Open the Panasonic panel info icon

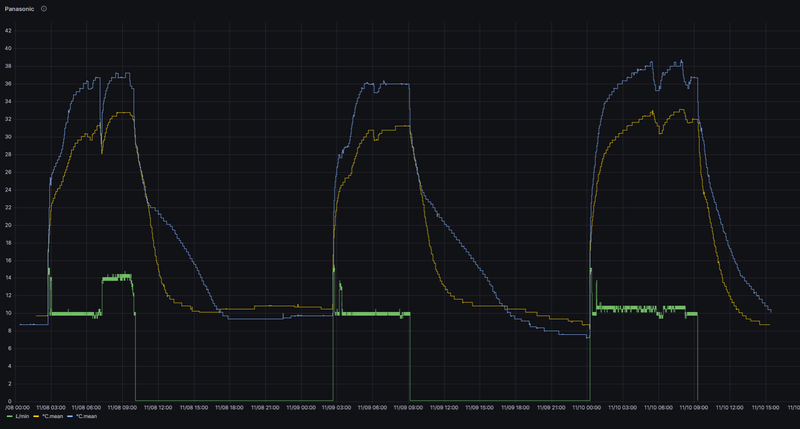click(44, 9)
